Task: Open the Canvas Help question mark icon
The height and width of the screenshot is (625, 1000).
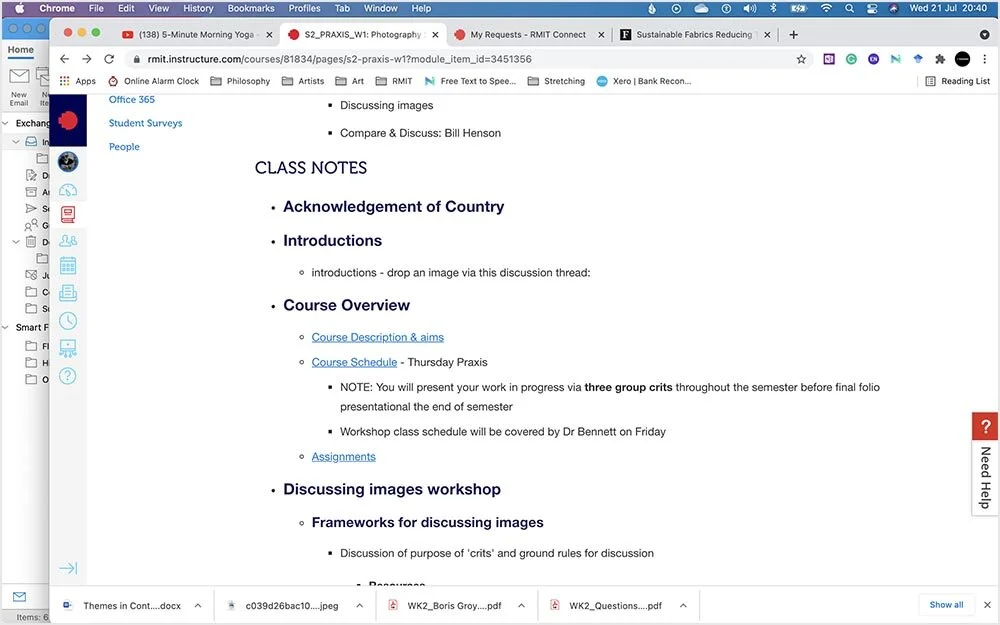Action: pyautogui.click(x=68, y=376)
